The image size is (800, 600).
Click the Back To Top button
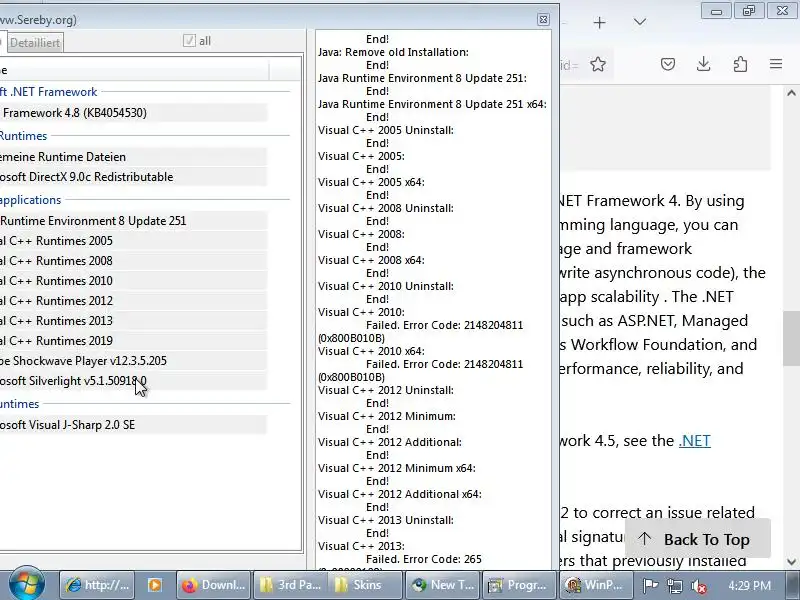pos(697,539)
